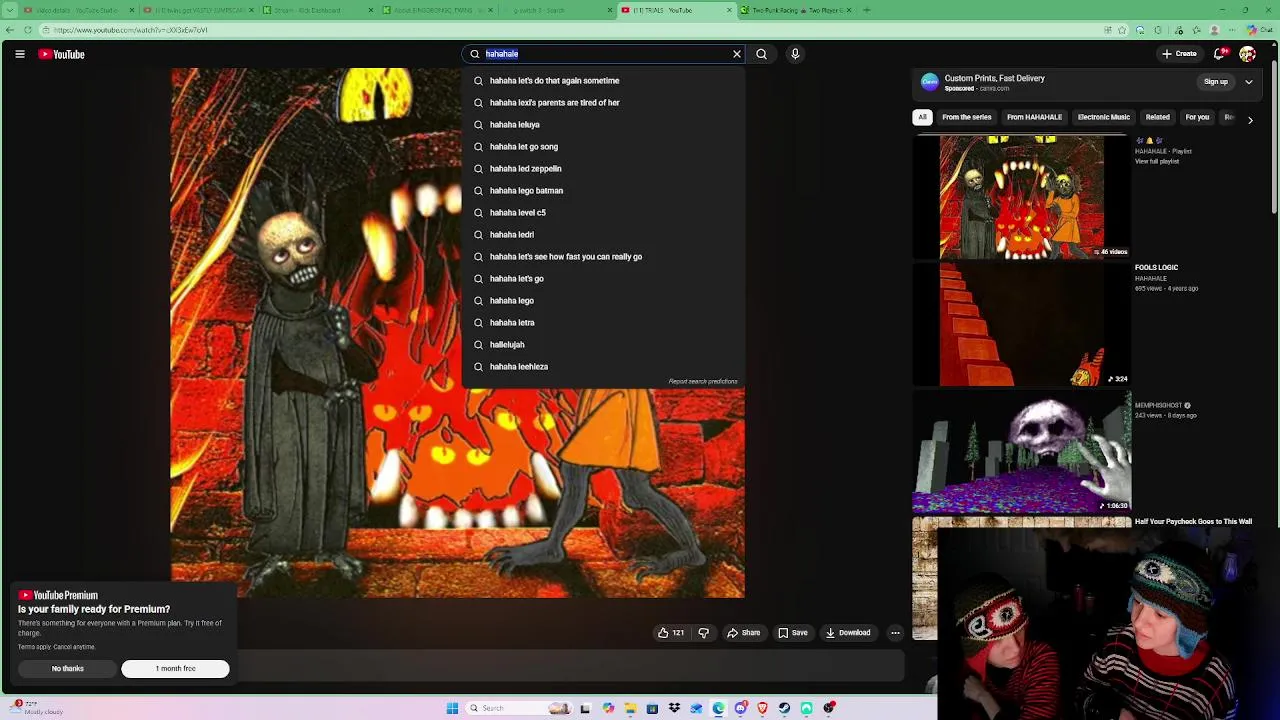
Task: Open Discord from the taskbar
Action: point(740,708)
